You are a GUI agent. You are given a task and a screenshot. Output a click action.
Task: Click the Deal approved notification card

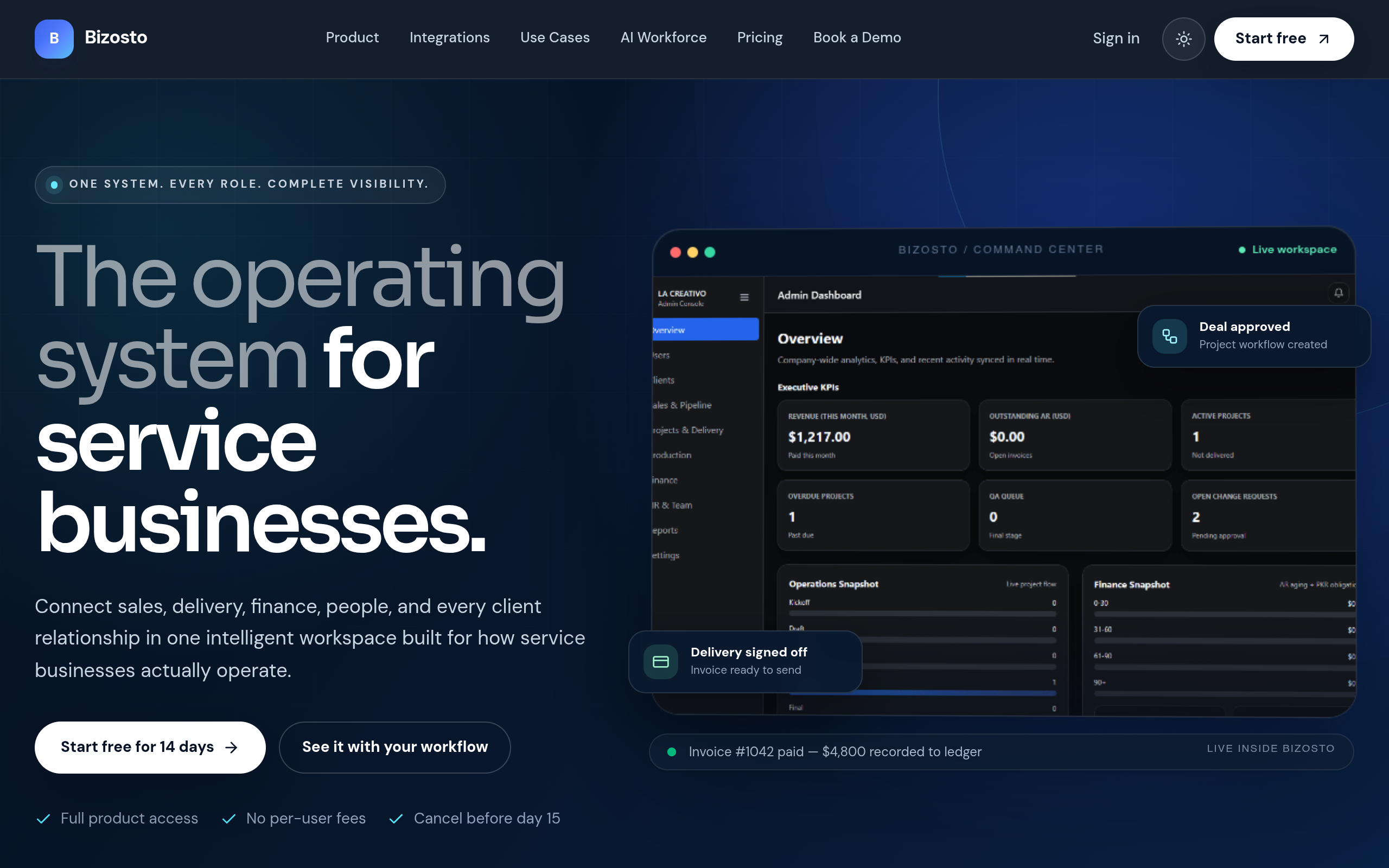[x=1254, y=336]
